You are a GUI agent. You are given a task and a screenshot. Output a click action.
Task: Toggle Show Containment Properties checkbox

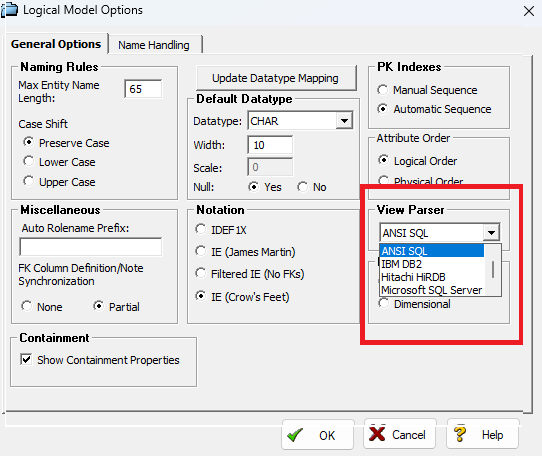(26, 359)
